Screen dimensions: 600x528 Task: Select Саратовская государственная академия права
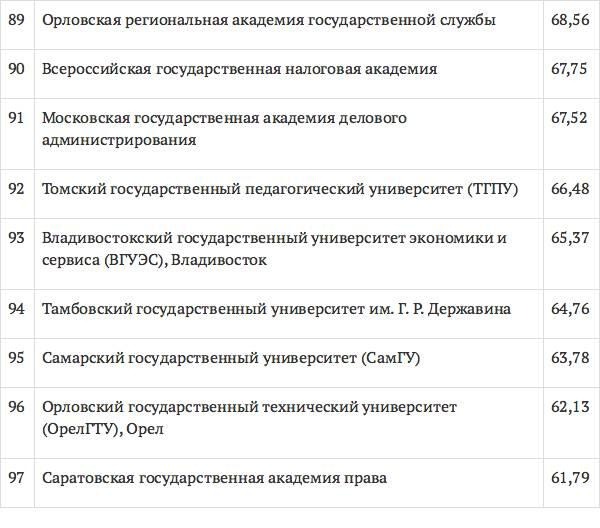pyautogui.click(x=214, y=479)
